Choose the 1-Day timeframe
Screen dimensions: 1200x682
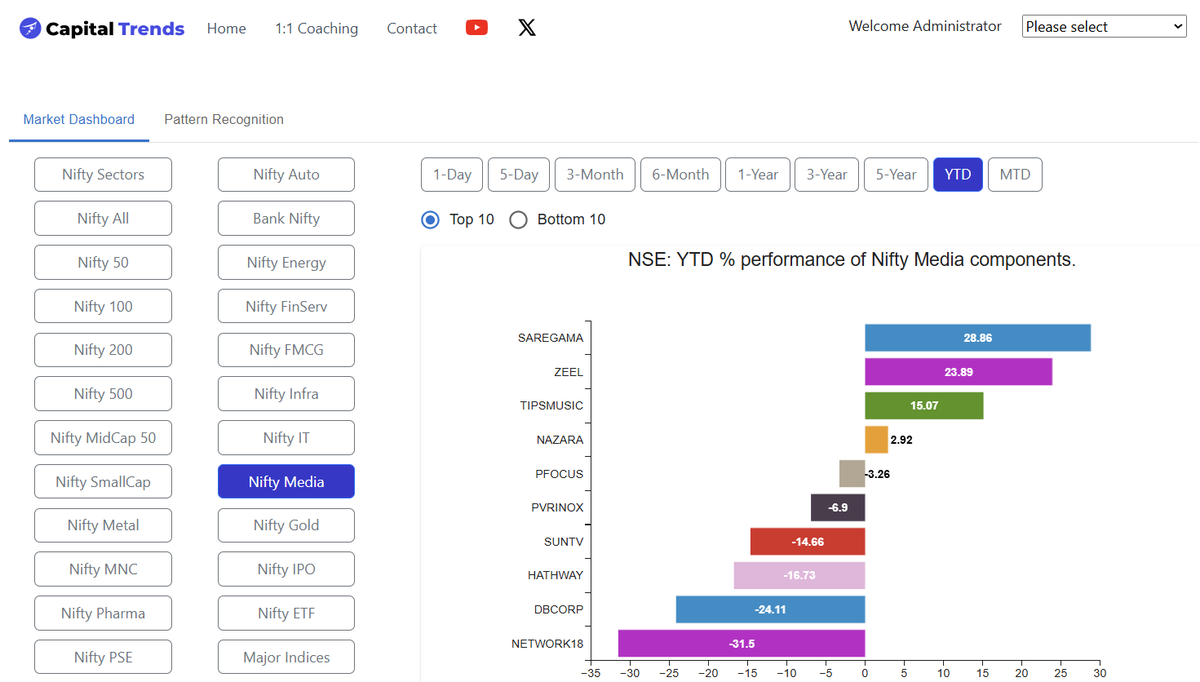click(452, 174)
